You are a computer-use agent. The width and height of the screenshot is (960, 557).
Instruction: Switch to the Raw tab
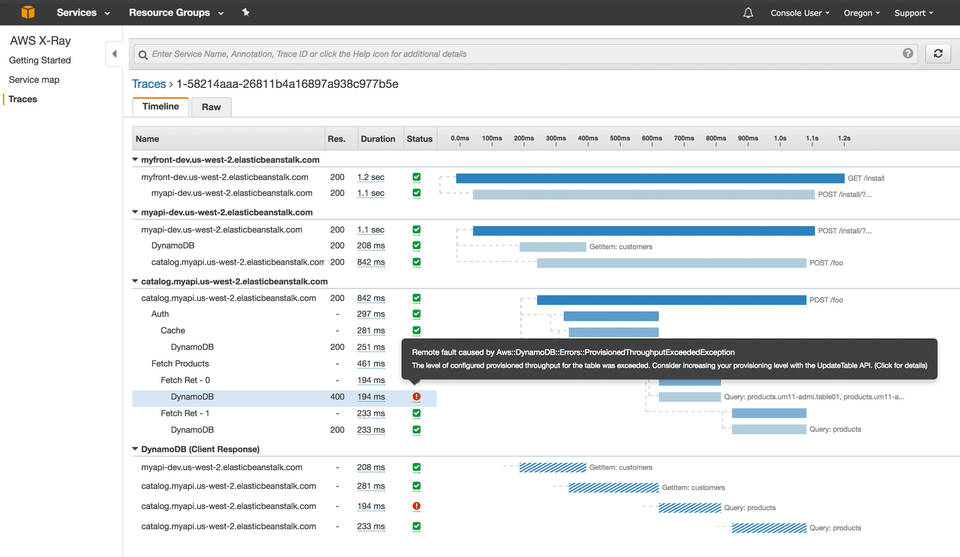point(211,107)
